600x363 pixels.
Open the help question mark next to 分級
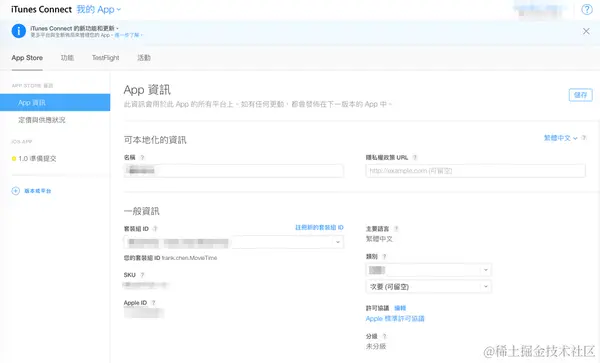(x=384, y=337)
